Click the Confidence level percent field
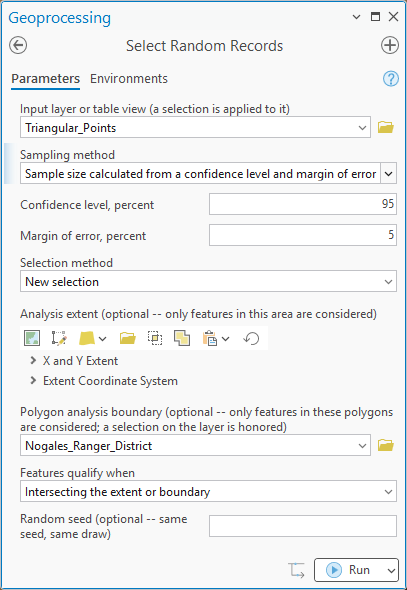This screenshot has width=407, height=590. (x=303, y=204)
